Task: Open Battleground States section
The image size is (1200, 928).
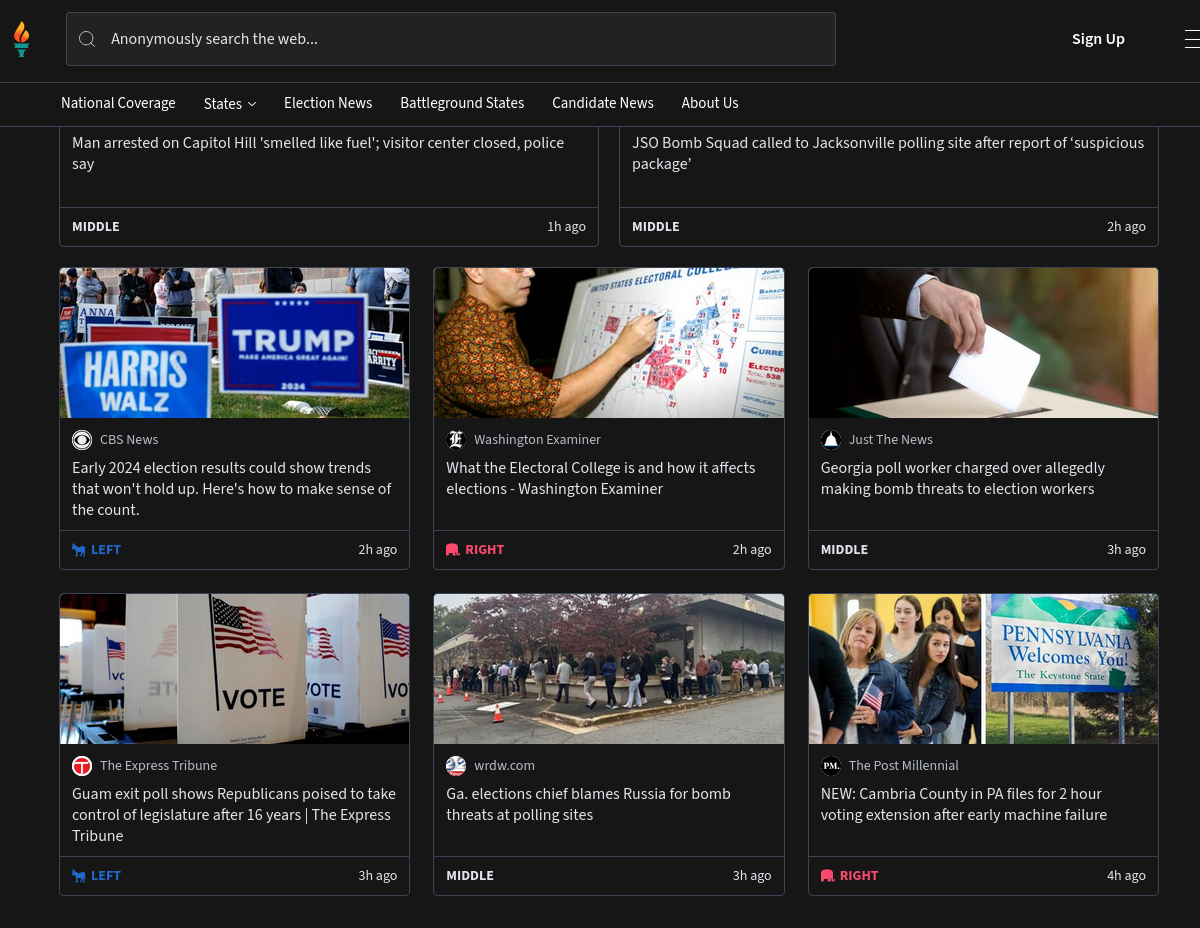Action: 462,103
